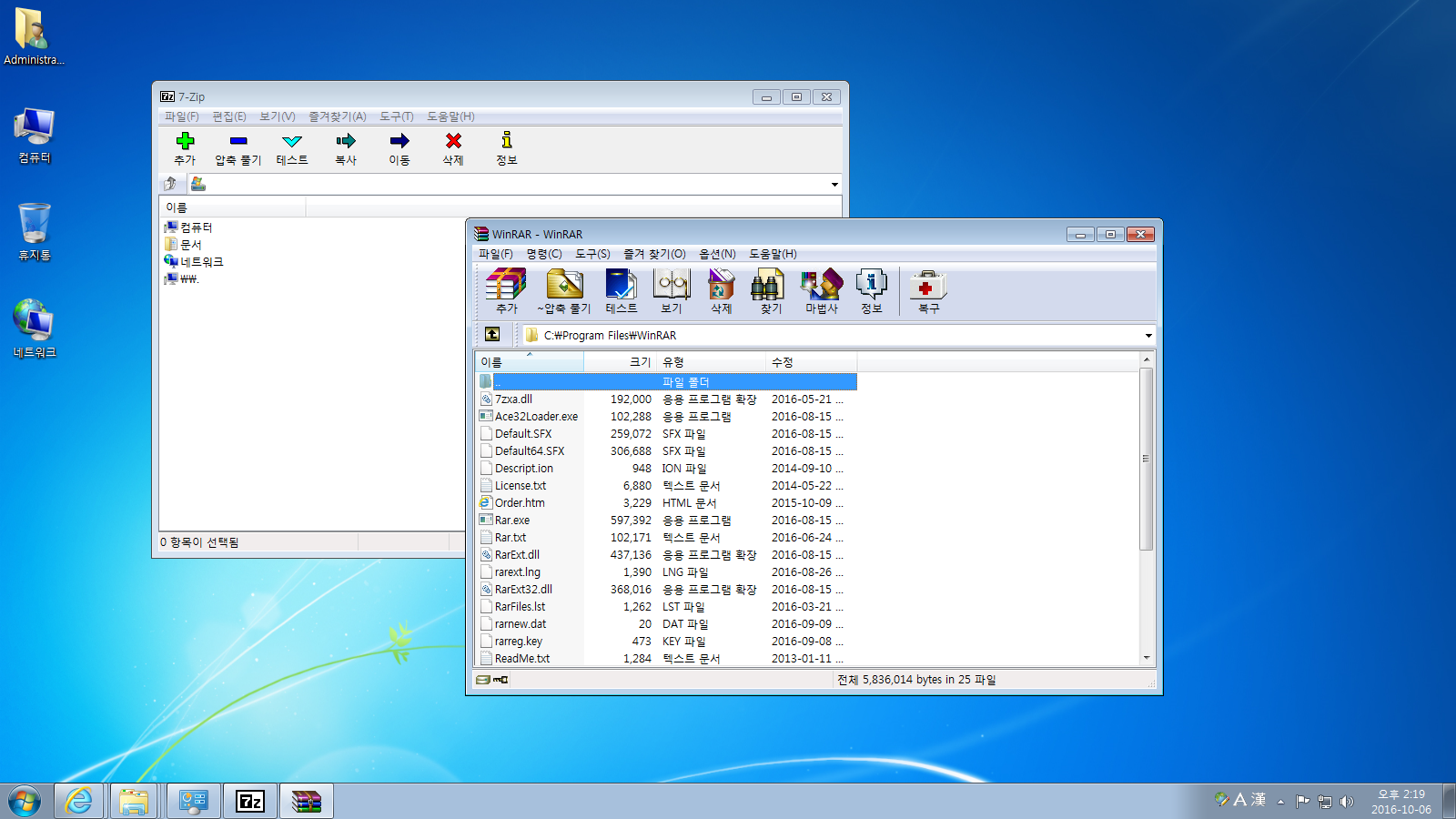Screen dimensions: 1456x819
Task: Open Windows Explorer from the taskbar
Action: 135,801
